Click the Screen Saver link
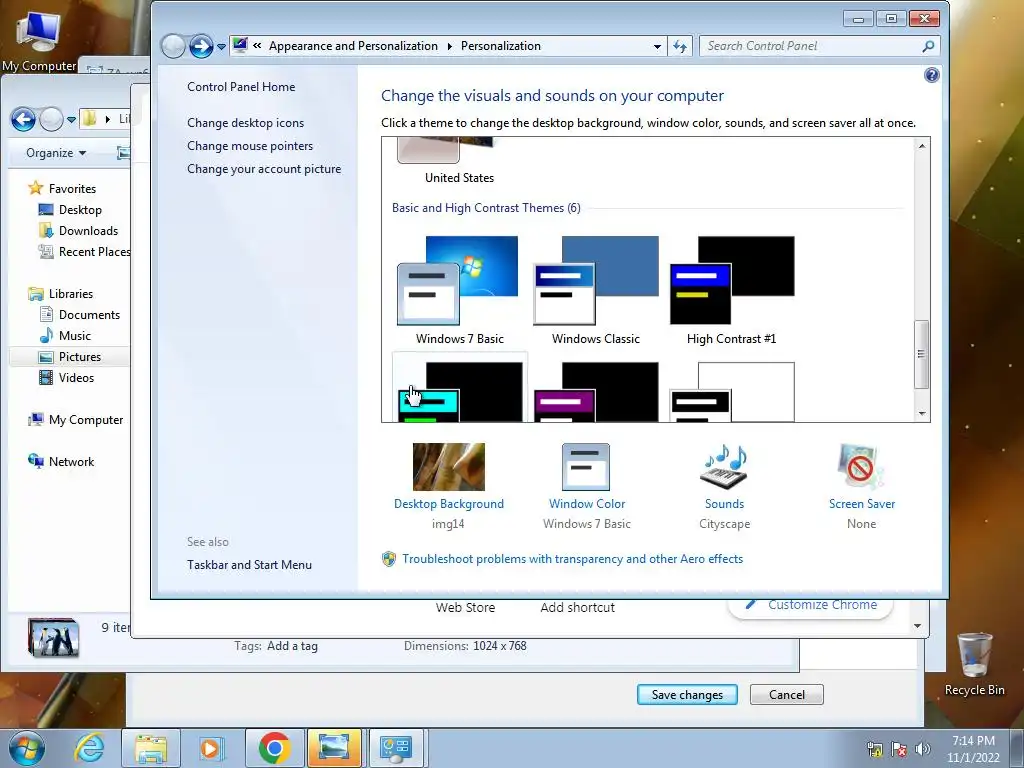Image resolution: width=1024 pixels, height=768 pixels. click(861, 504)
